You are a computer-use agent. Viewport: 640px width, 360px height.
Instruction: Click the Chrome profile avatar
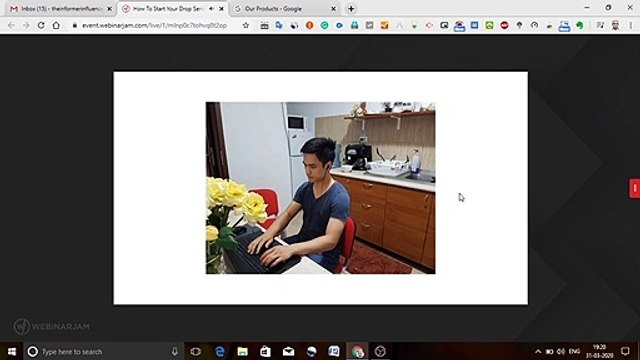[615, 25]
